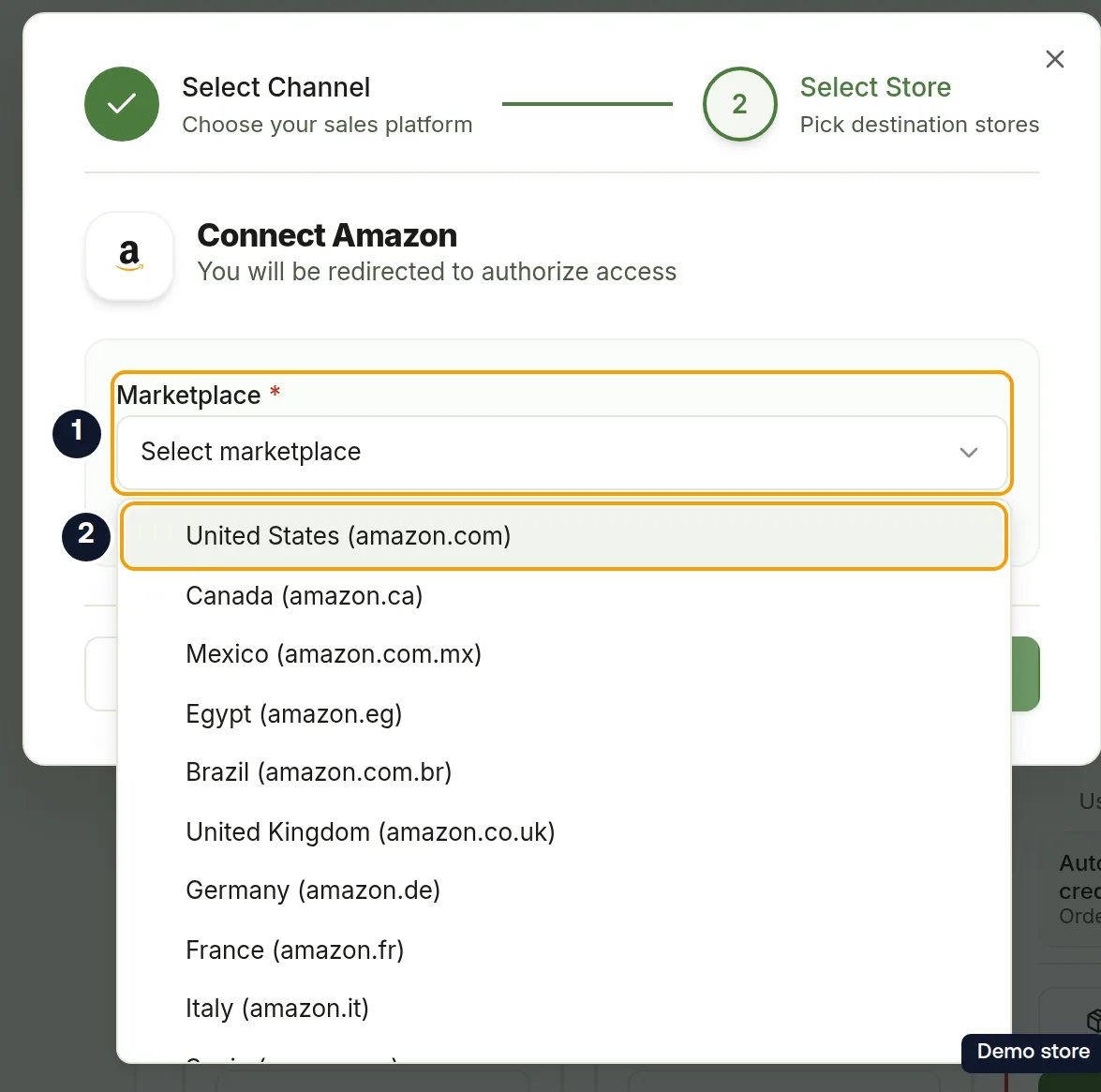Click the Select Channel step title
The height and width of the screenshot is (1092, 1101).
(x=275, y=87)
